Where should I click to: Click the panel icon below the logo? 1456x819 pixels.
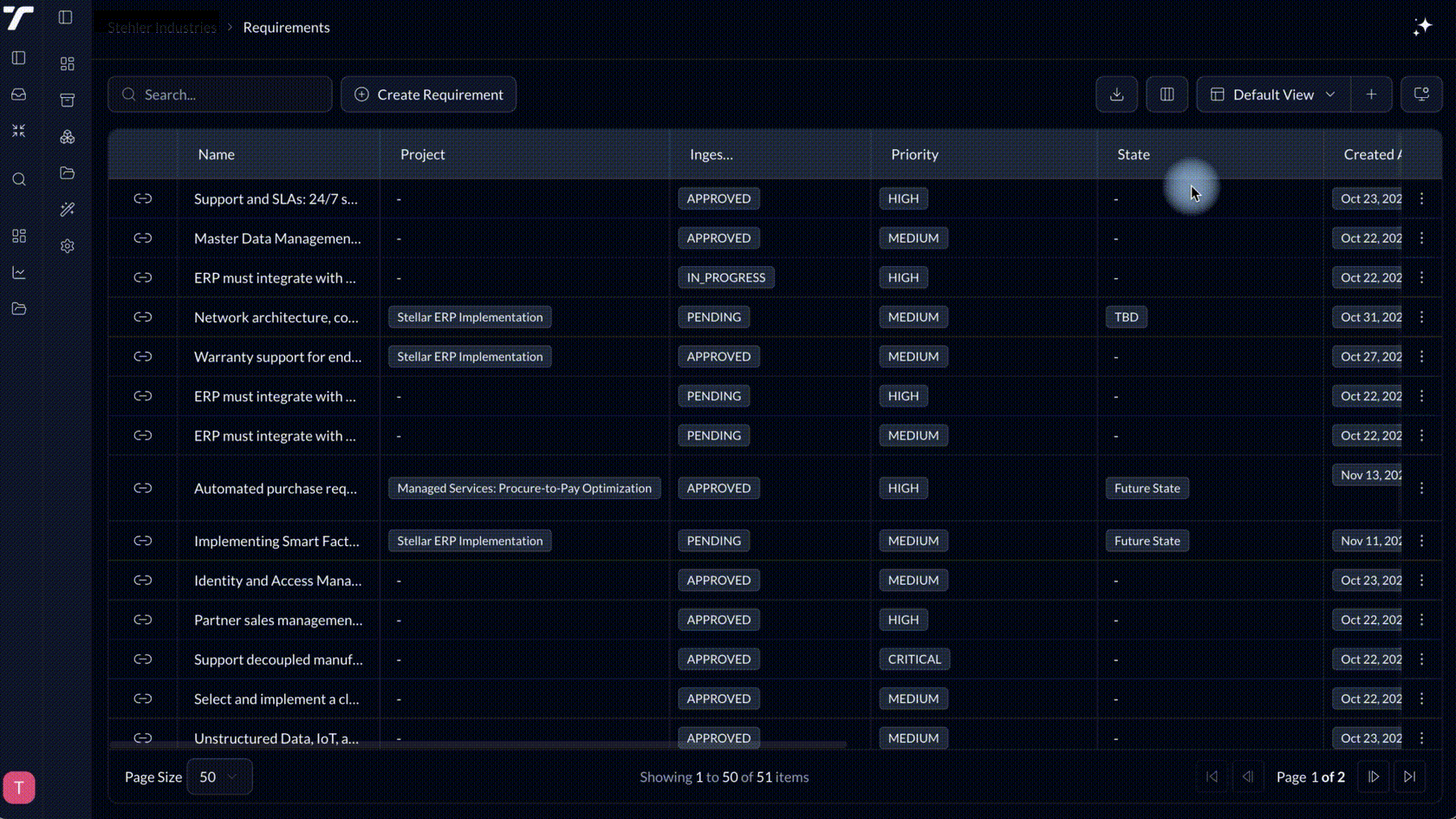tap(18, 58)
